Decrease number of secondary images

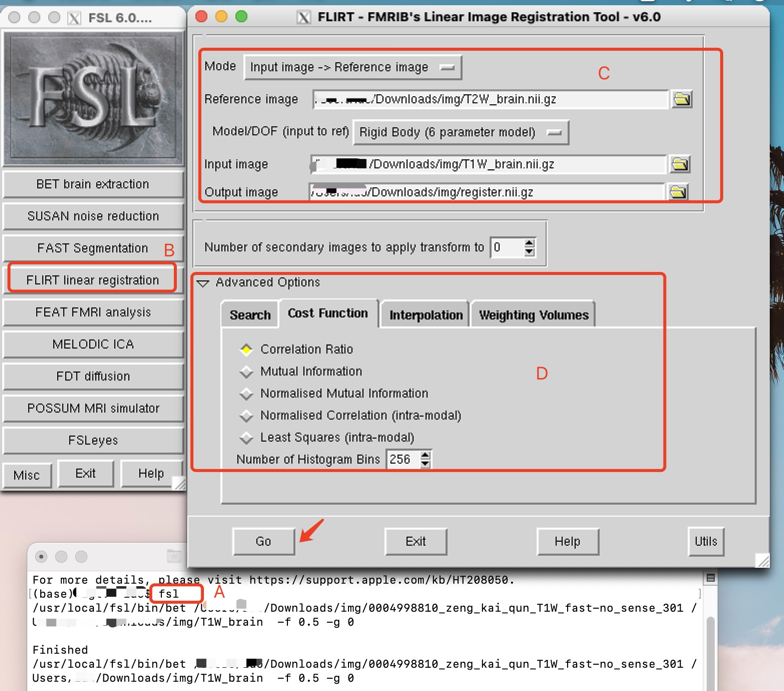pyautogui.click(x=529, y=252)
